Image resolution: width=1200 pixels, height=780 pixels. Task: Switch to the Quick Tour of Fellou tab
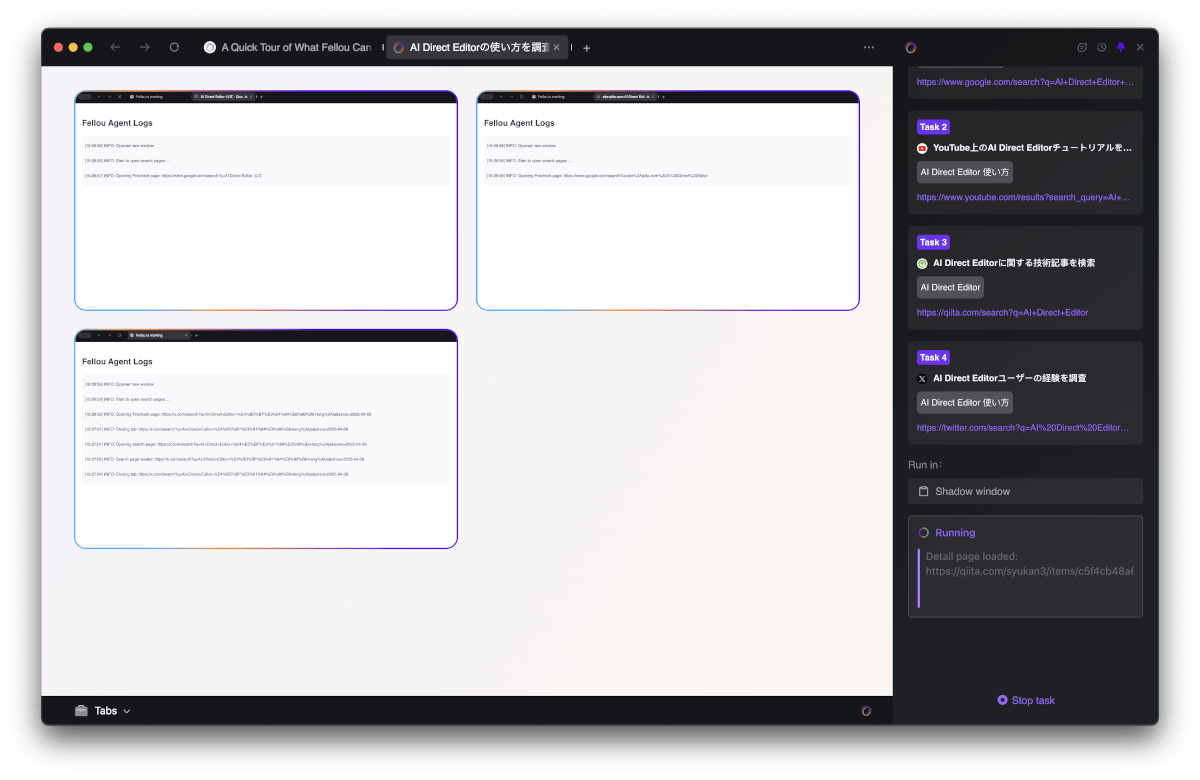[289, 47]
